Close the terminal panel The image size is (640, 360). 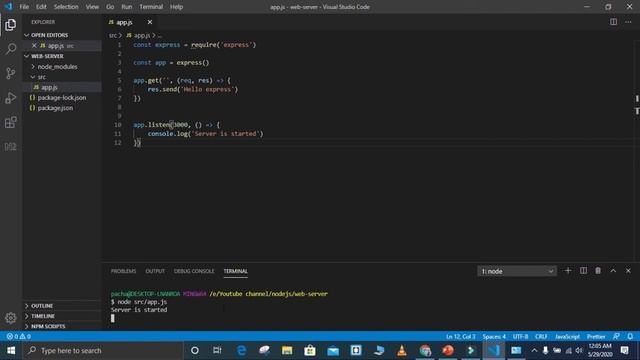point(628,271)
